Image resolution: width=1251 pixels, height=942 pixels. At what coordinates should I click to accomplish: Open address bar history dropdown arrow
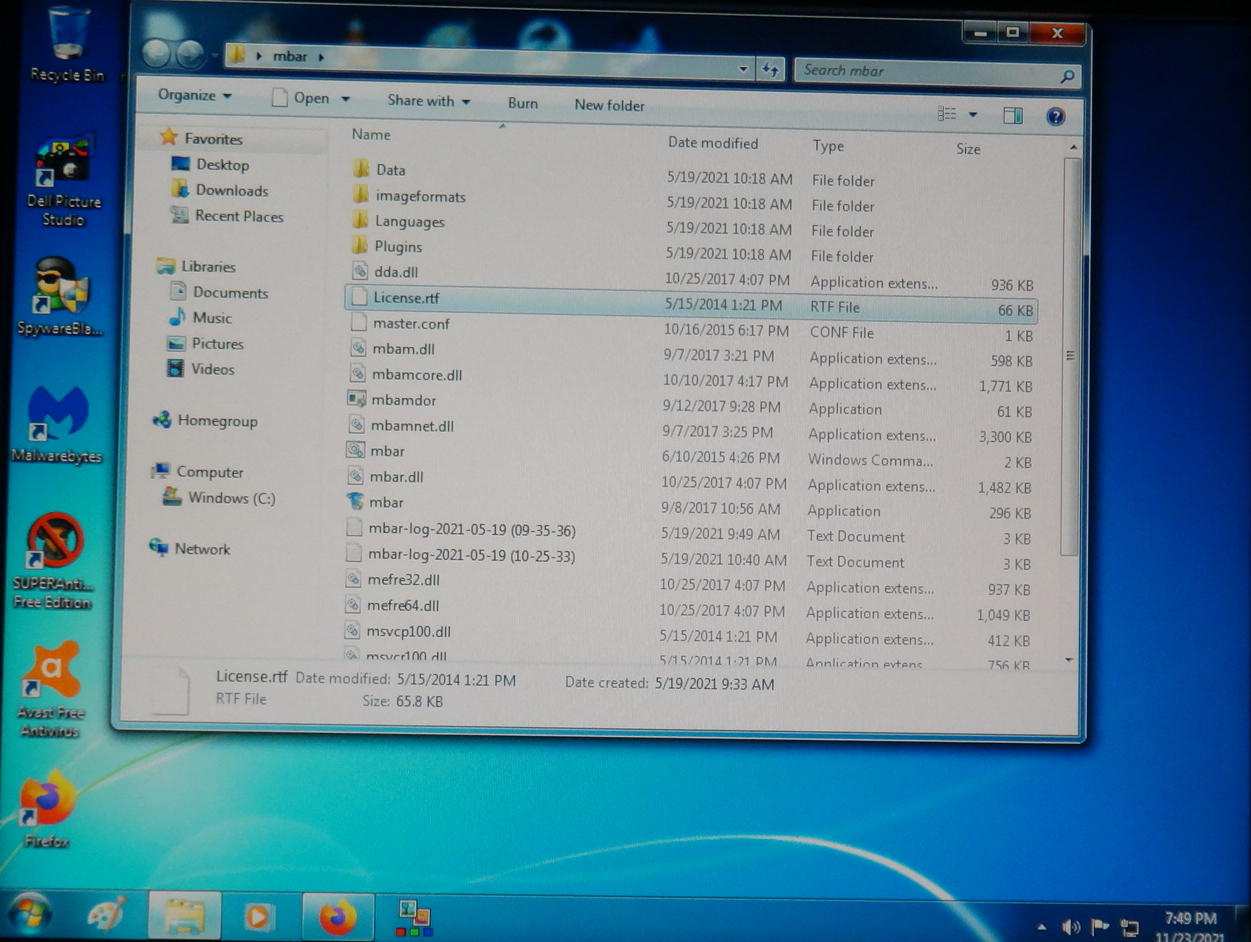click(743, 69)
